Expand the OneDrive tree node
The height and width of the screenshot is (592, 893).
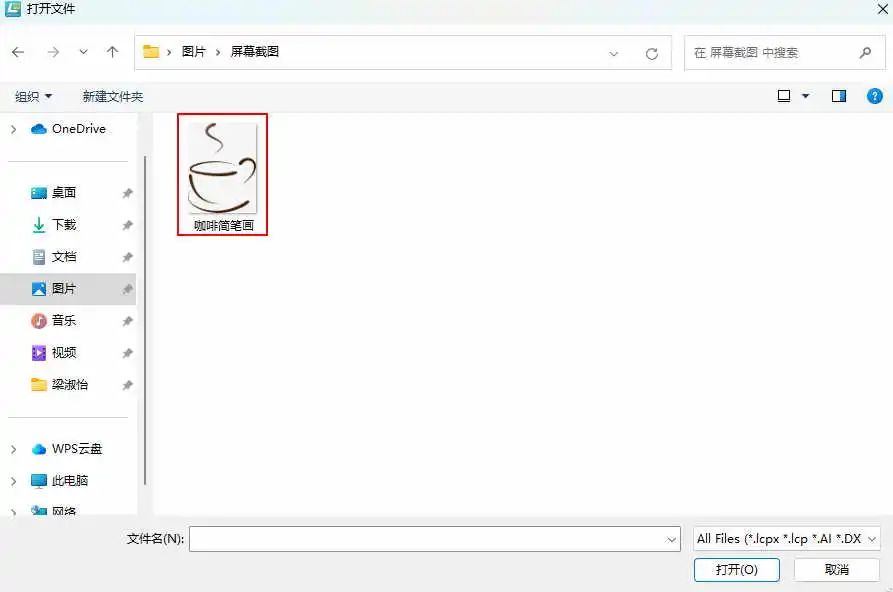(x=13, y=129)
